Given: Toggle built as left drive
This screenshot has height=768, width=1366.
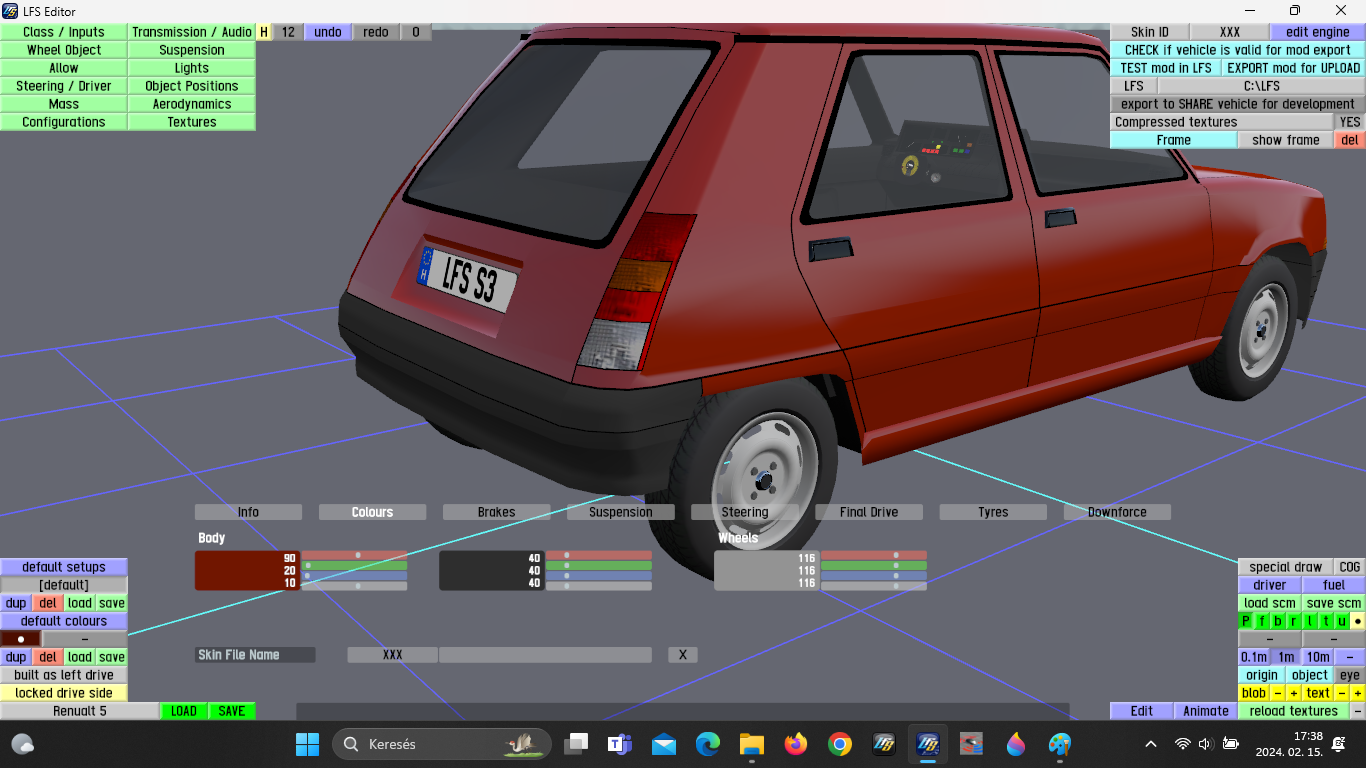Looking at the screenshot, I should click(64, 675).
